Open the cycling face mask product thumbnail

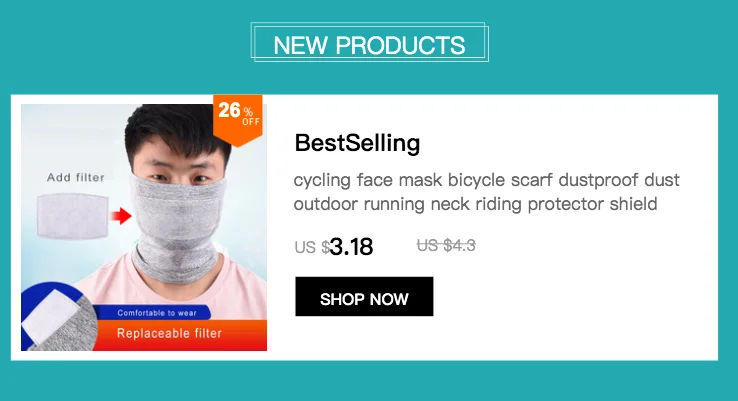pyautogui.click(x=144, y=227)
